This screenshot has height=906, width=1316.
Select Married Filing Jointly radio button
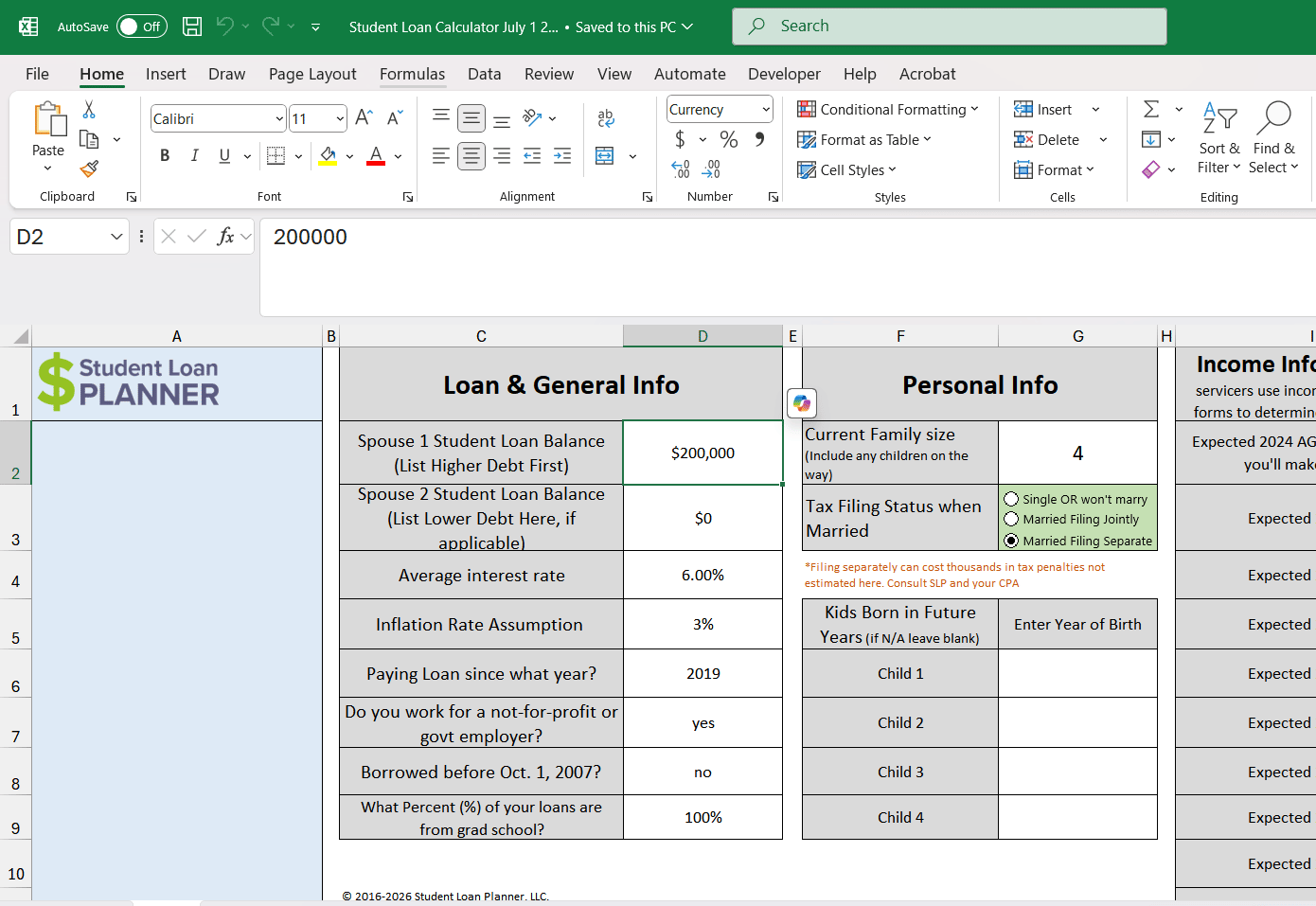pos(1011,519)
